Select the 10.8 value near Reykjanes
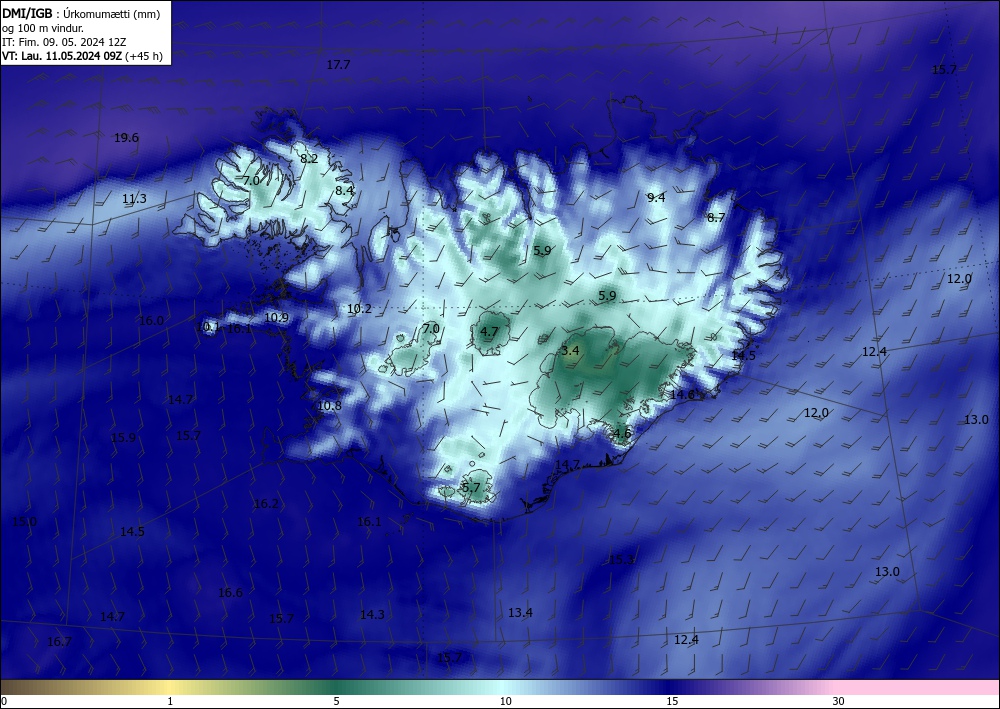The height and width of the screenshot is (709, 1000). point(329,406)
